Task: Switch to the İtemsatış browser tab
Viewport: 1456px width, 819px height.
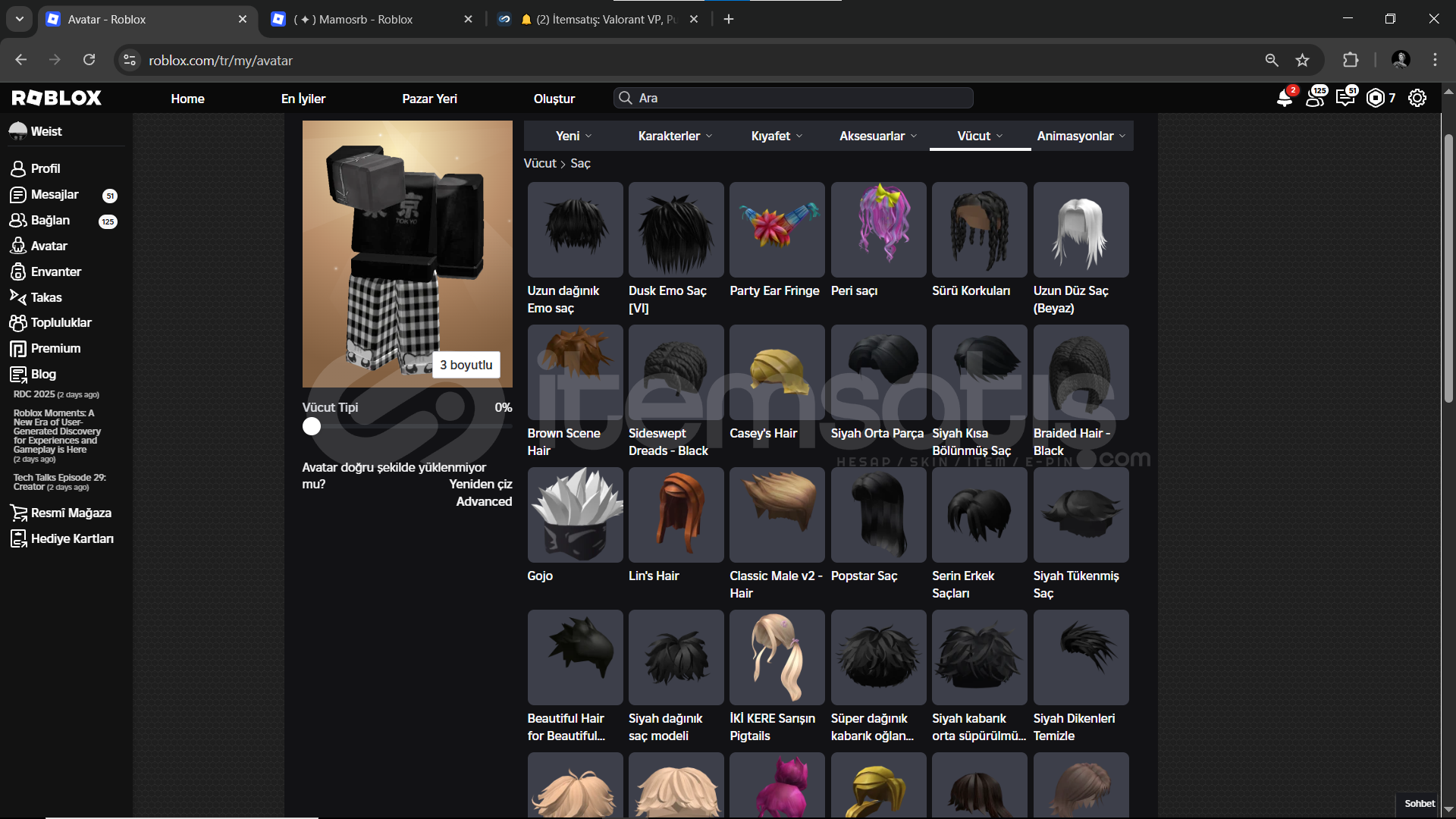Action: pos(599,19)
